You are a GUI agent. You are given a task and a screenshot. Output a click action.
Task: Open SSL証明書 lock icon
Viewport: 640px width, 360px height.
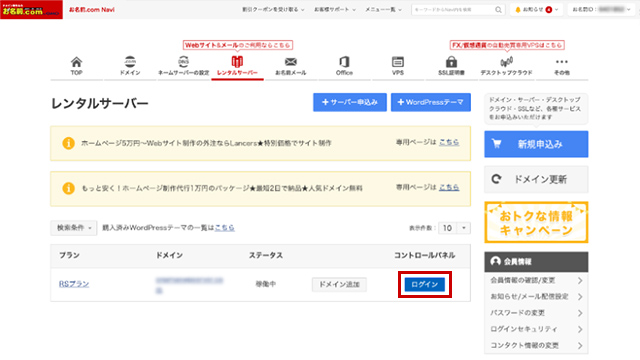[451, 62]
